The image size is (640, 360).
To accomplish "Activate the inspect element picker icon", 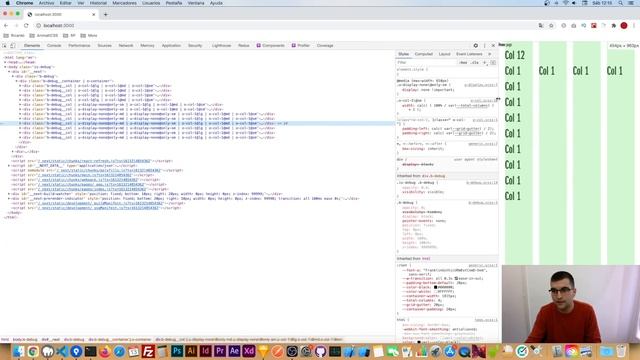I will [x=4, y=46].
